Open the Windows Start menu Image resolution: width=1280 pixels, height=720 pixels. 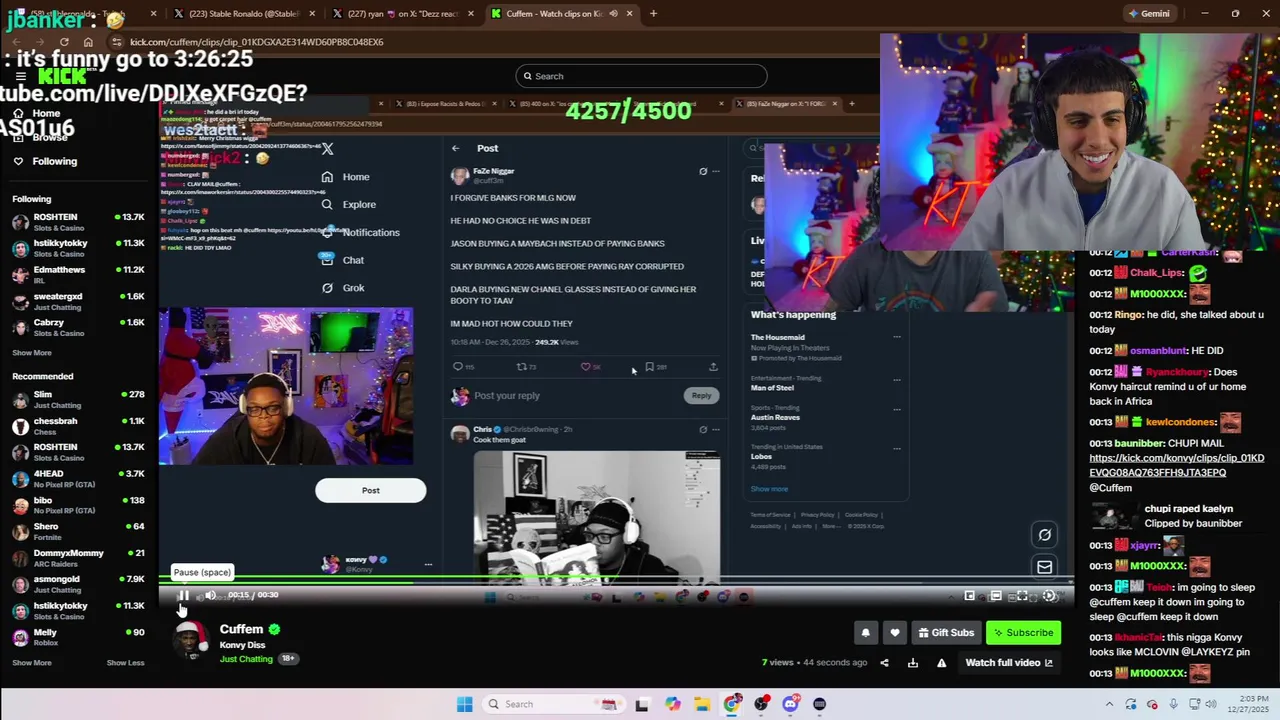point(464,704)
